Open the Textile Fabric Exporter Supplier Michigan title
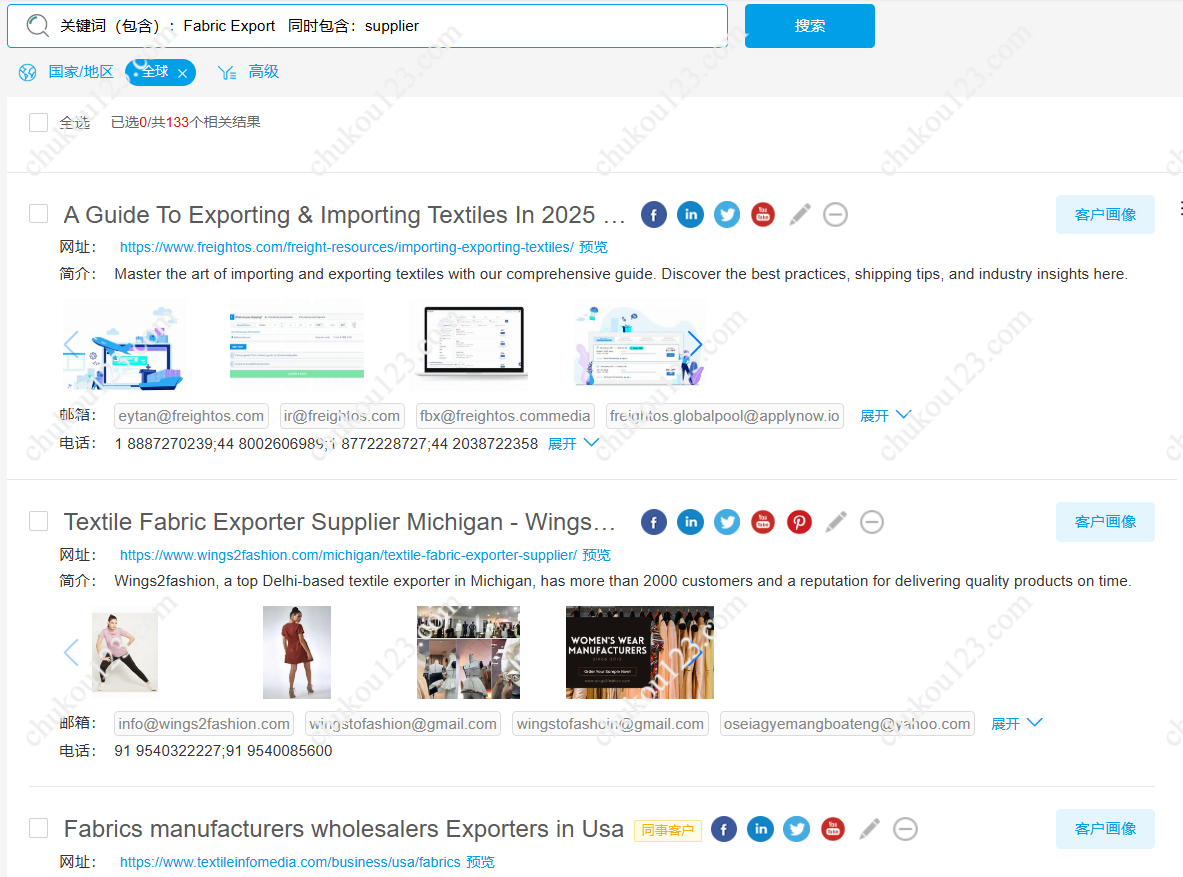1183x877 pixels. (340, 522)
